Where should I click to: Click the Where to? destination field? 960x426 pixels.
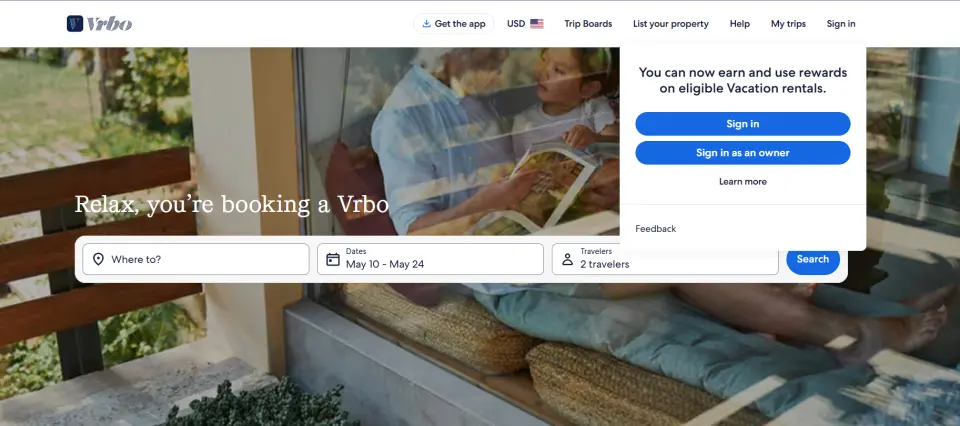click(x=196, y=259)
